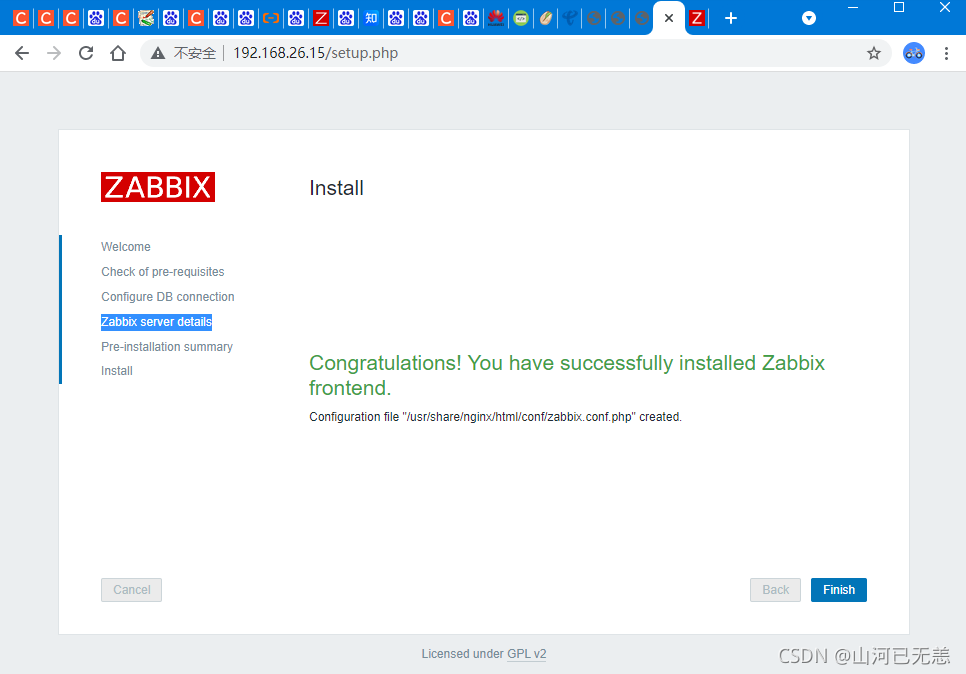
Task: Switch to the colorful pencil icon tab
Action: point(146,18)
